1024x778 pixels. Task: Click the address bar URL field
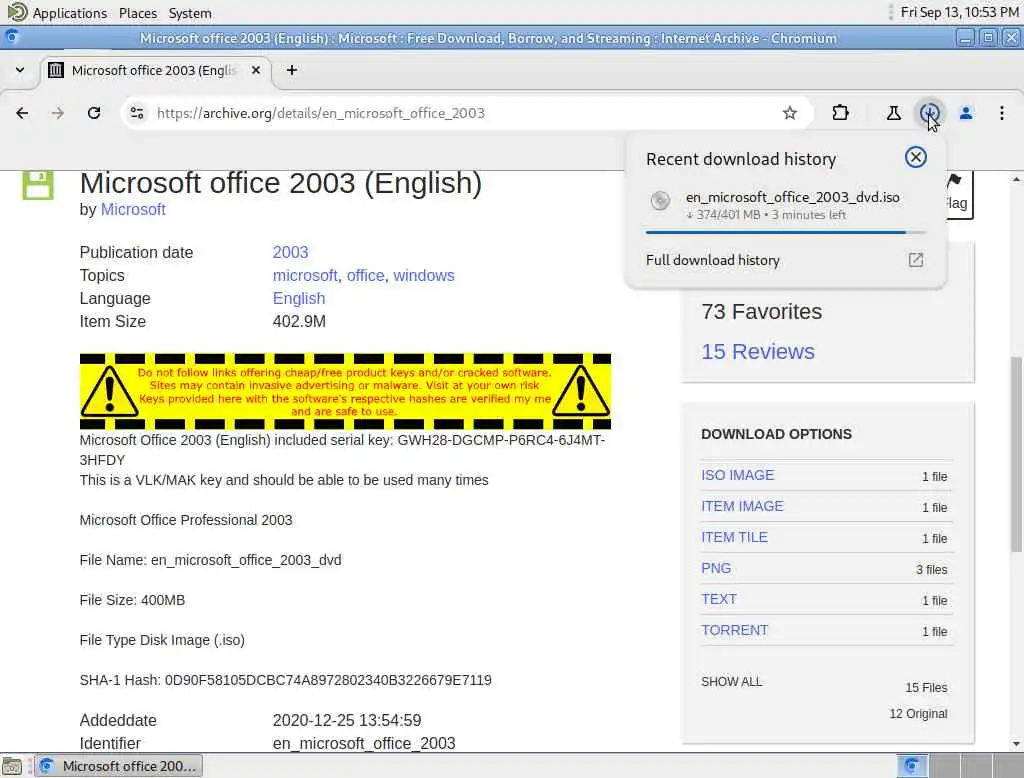pyautogui.click(x=467, y=113)
